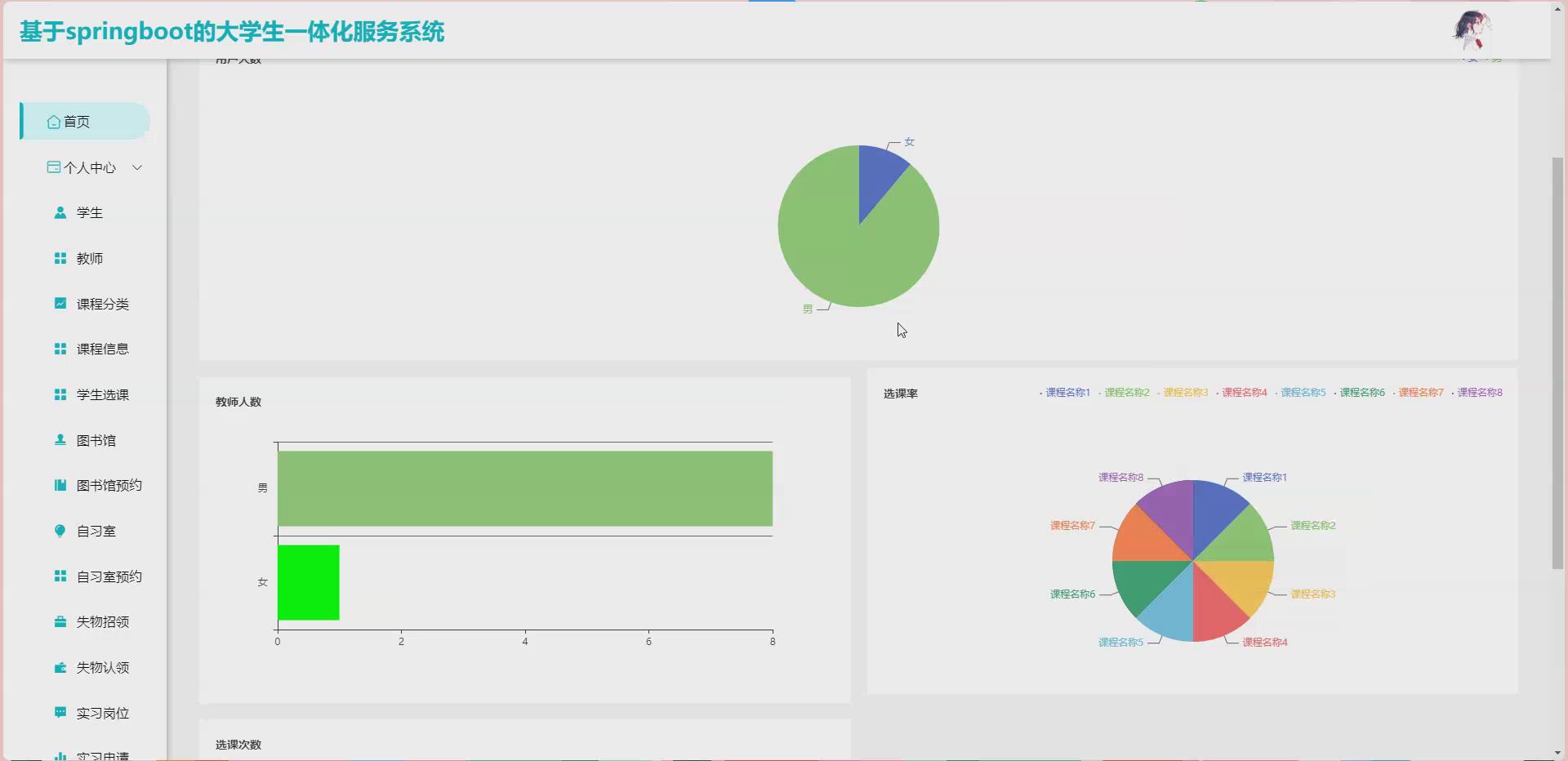The image size is (1568, 761).
Task: Click the person icon beside 学生
Action: (x=60, y=212)
